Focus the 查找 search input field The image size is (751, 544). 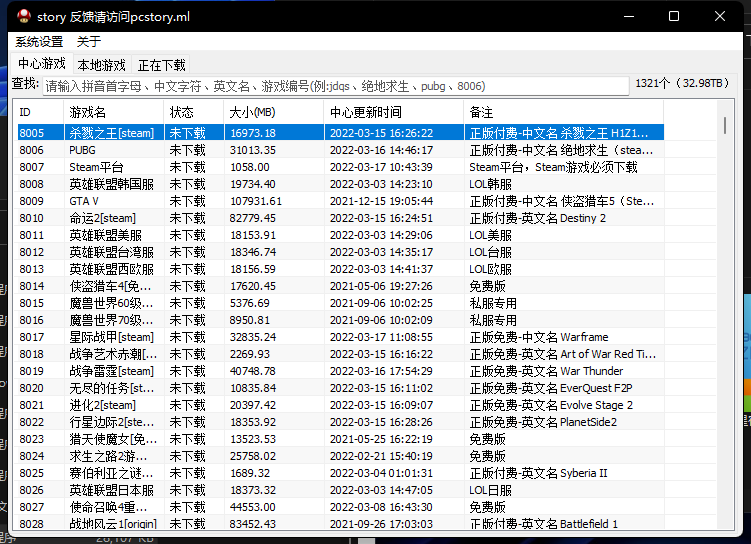point(335,86)
